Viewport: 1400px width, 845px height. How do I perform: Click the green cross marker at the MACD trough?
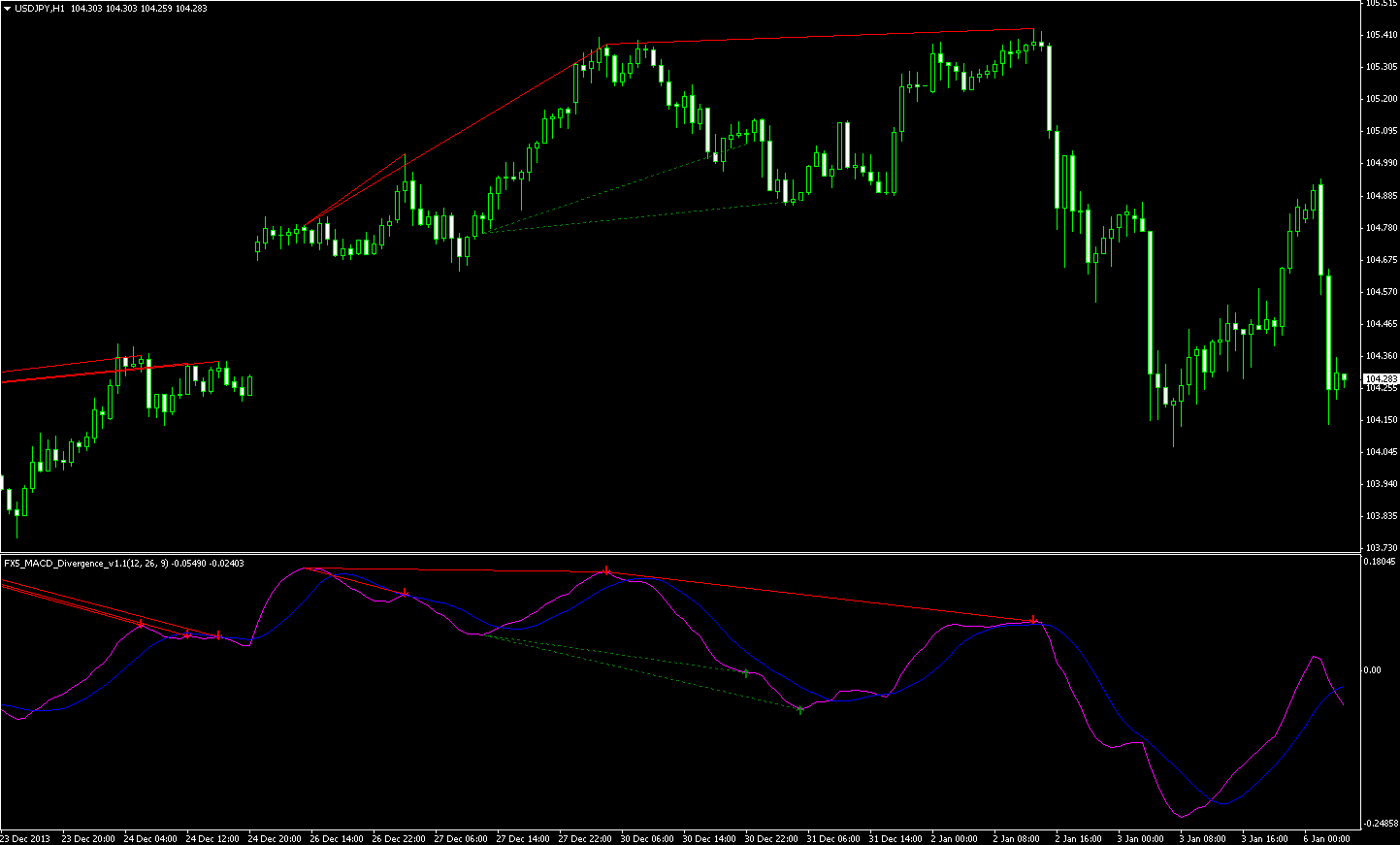tap(800, 710)
